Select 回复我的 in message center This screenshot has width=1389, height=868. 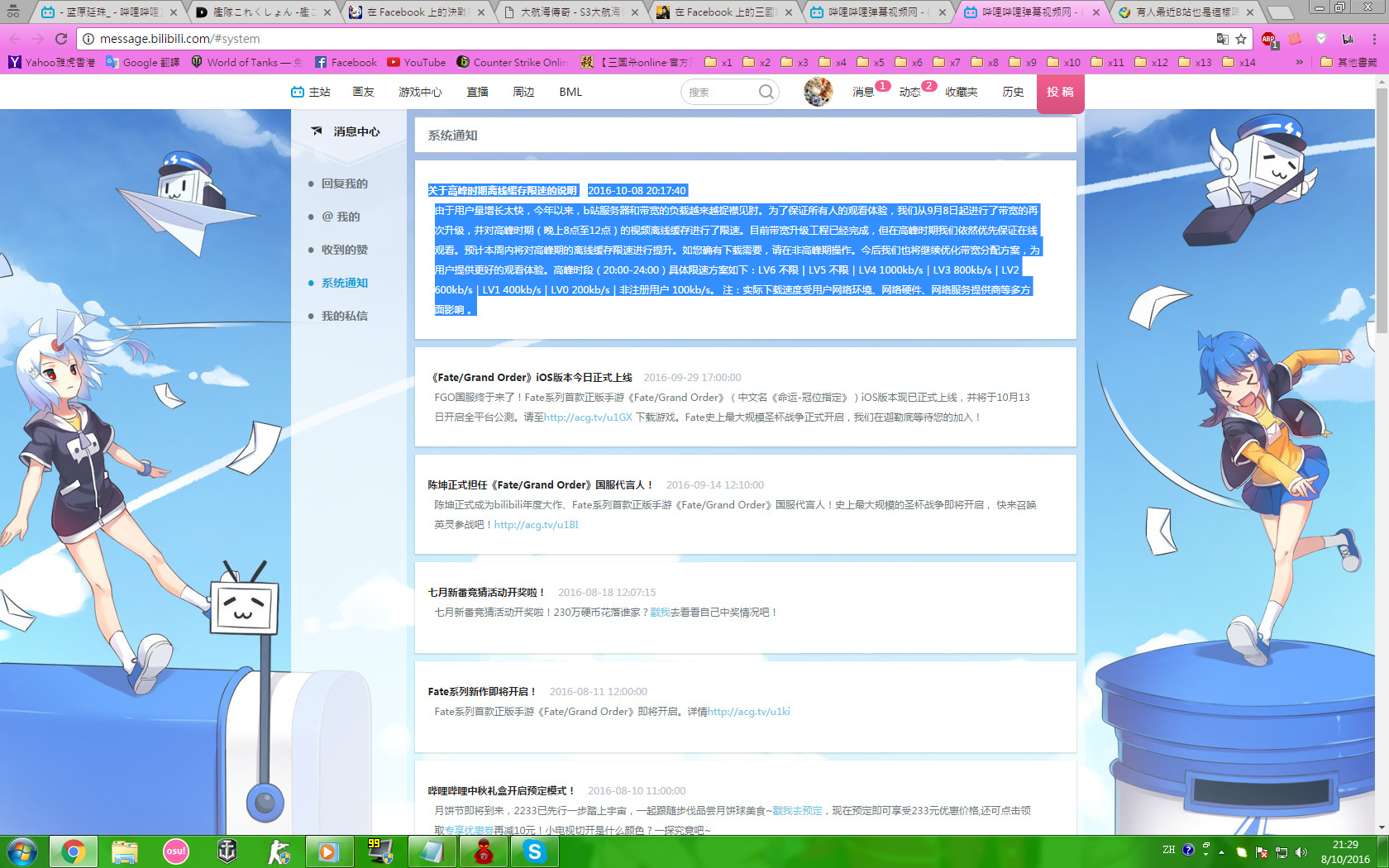(344, 184)
